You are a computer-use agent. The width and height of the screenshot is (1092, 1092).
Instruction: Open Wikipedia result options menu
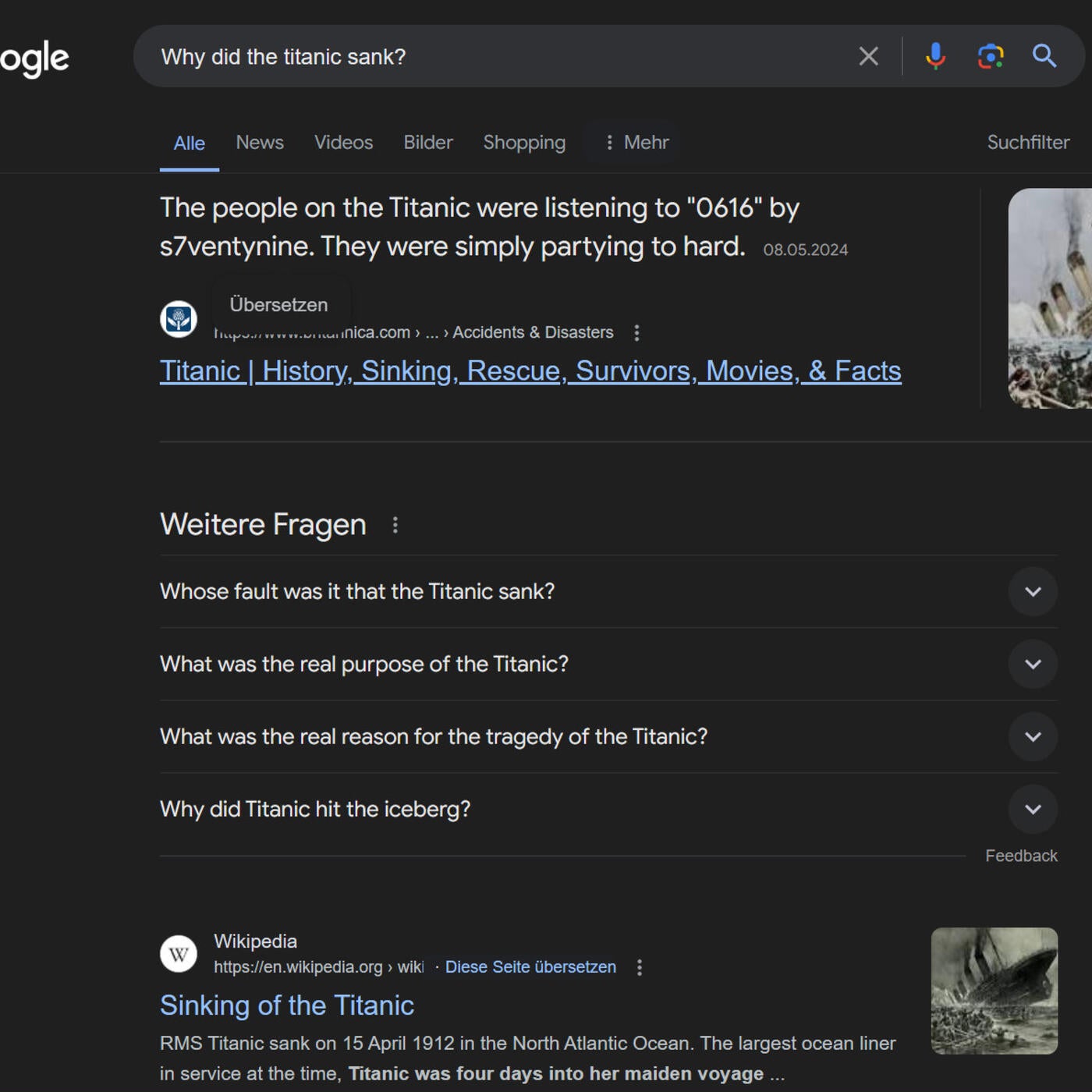(640, 967)
